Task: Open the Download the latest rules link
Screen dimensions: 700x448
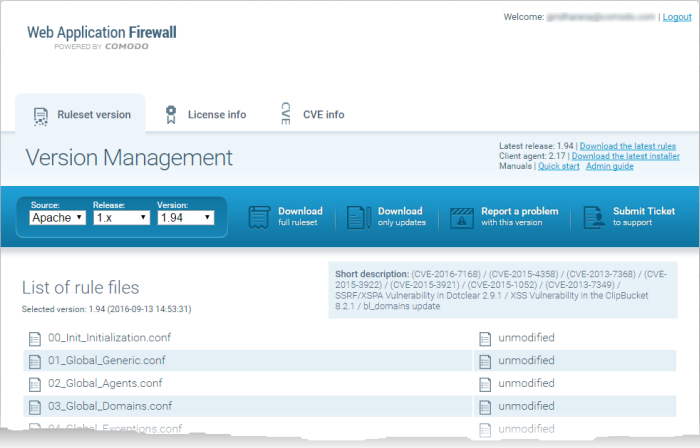Action: click(627, 146)
